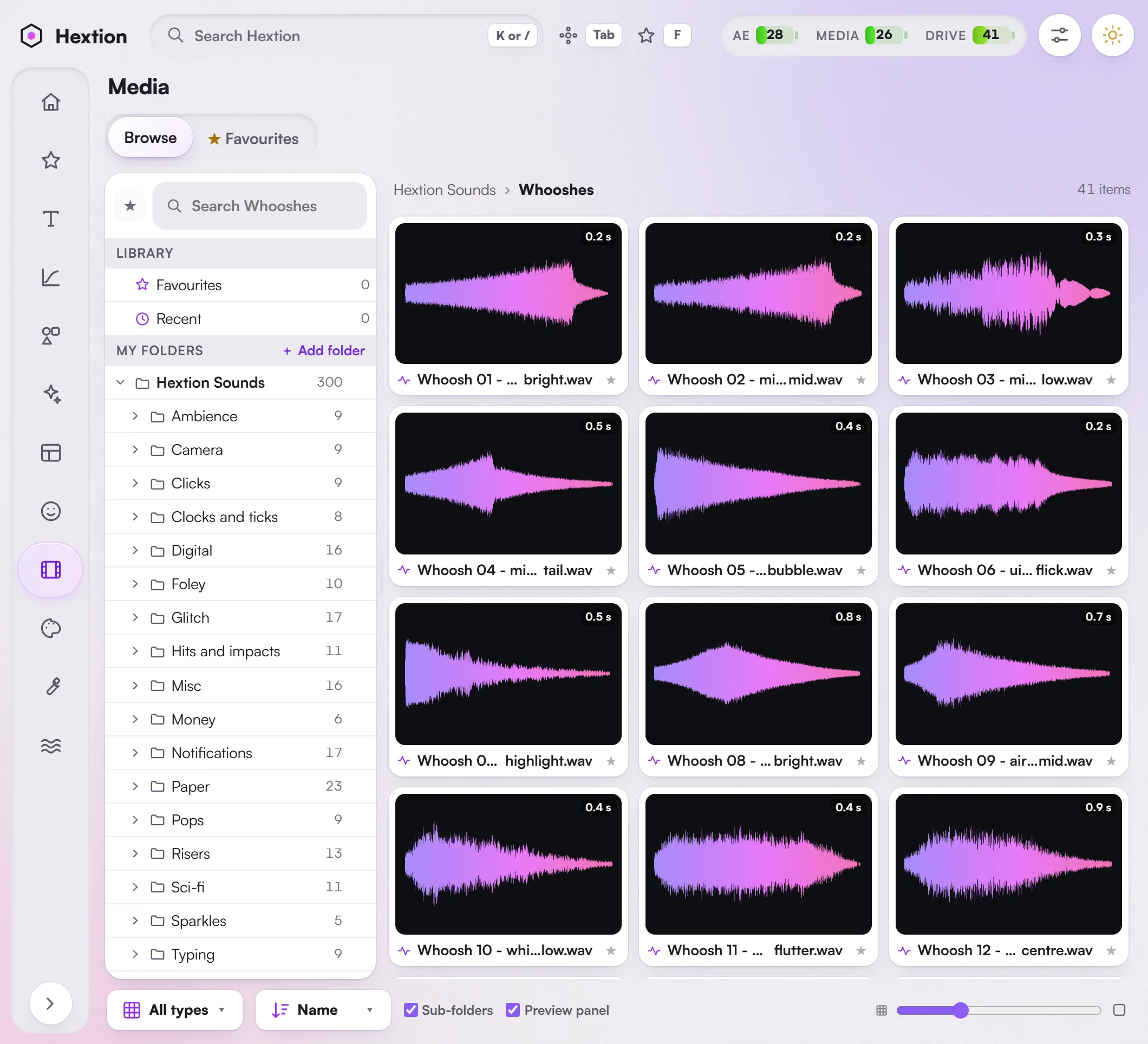Open the star Favourites sidebar icon

pos(51,160)
